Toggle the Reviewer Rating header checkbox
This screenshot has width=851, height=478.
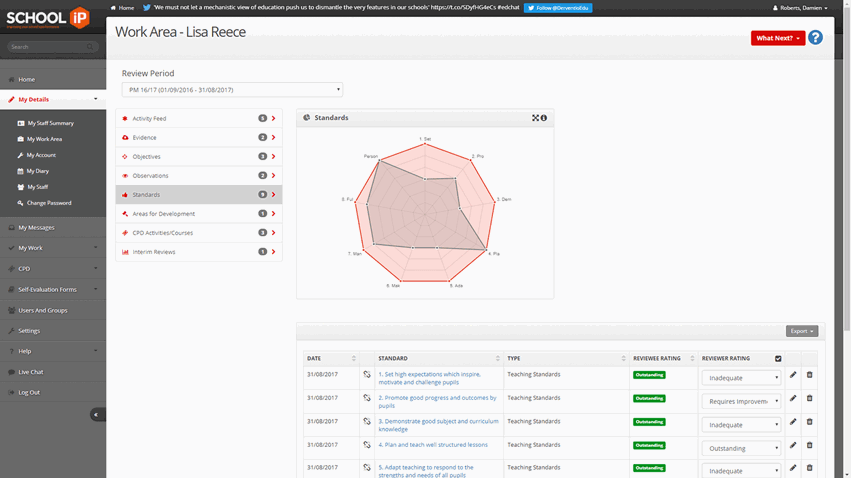pyautogui.click(x=778, y=359)
